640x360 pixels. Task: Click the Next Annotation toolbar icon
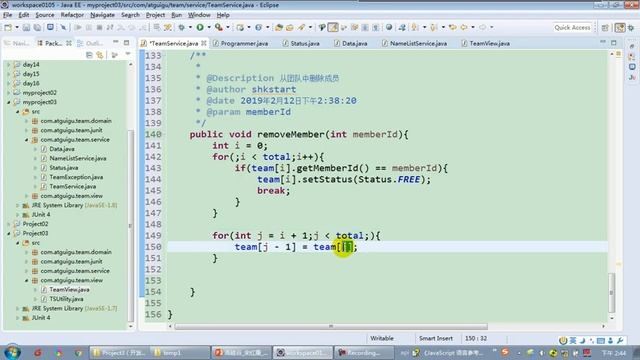(415, 27)
